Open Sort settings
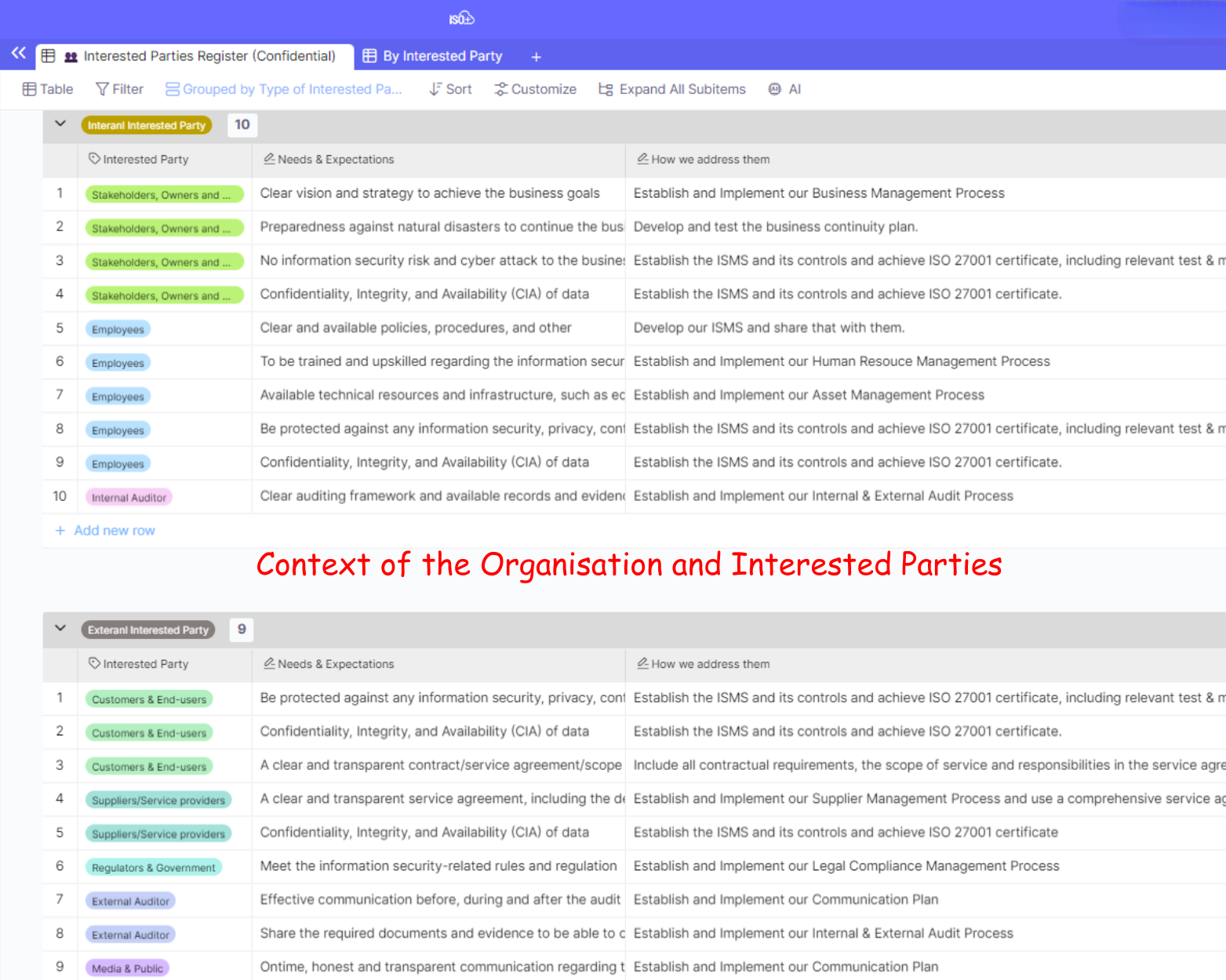 coord(450,89)
